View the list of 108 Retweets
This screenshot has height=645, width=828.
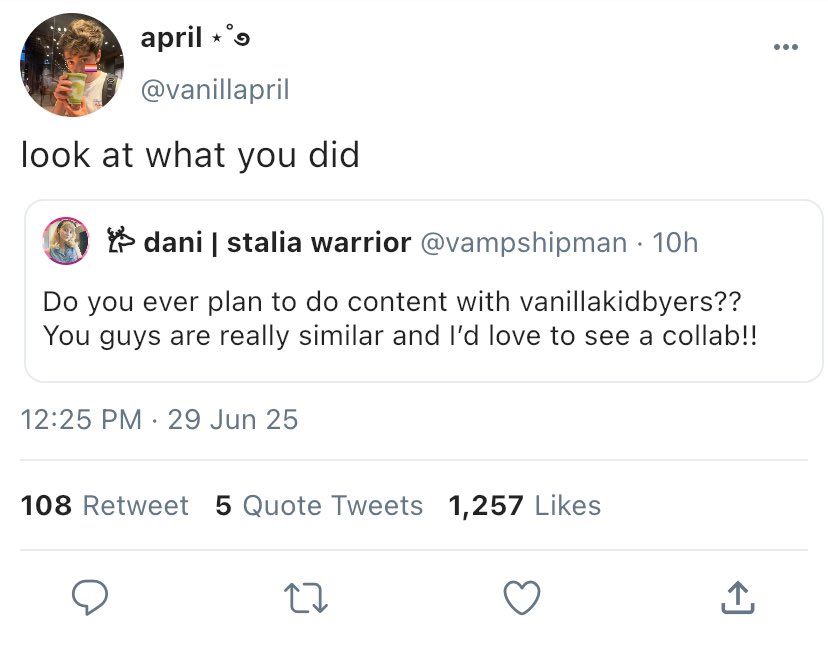(104, 506)
